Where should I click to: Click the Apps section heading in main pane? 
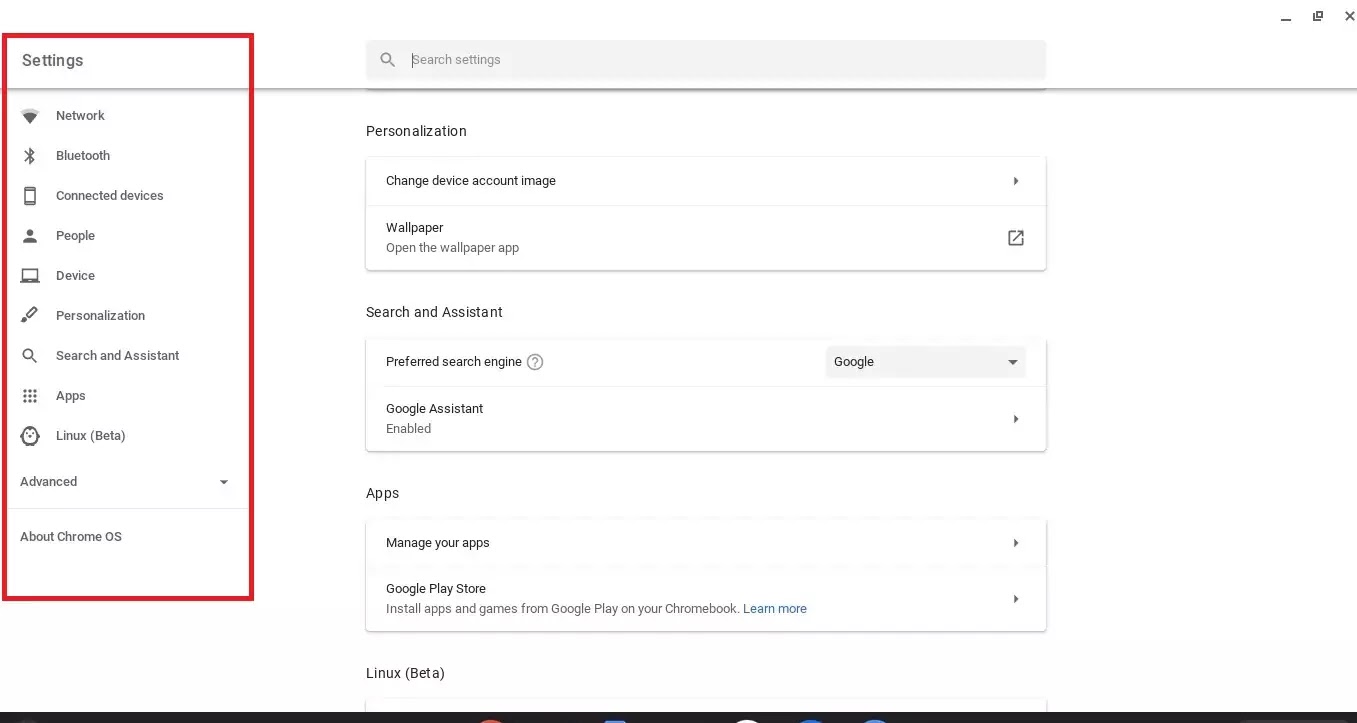(x=382, y=493)
